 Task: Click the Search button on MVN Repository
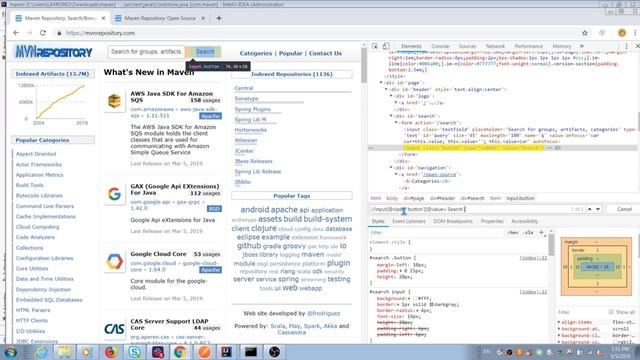pyautogui.click(x=204, y=52)
